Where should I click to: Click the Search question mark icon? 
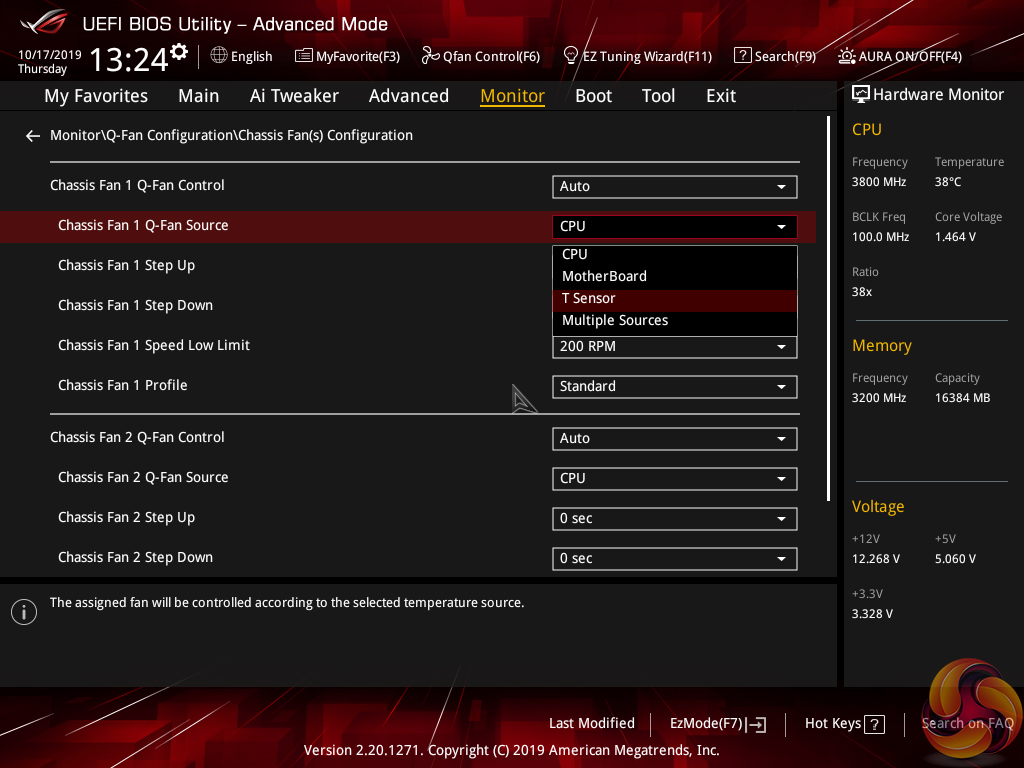click(742, 55)
